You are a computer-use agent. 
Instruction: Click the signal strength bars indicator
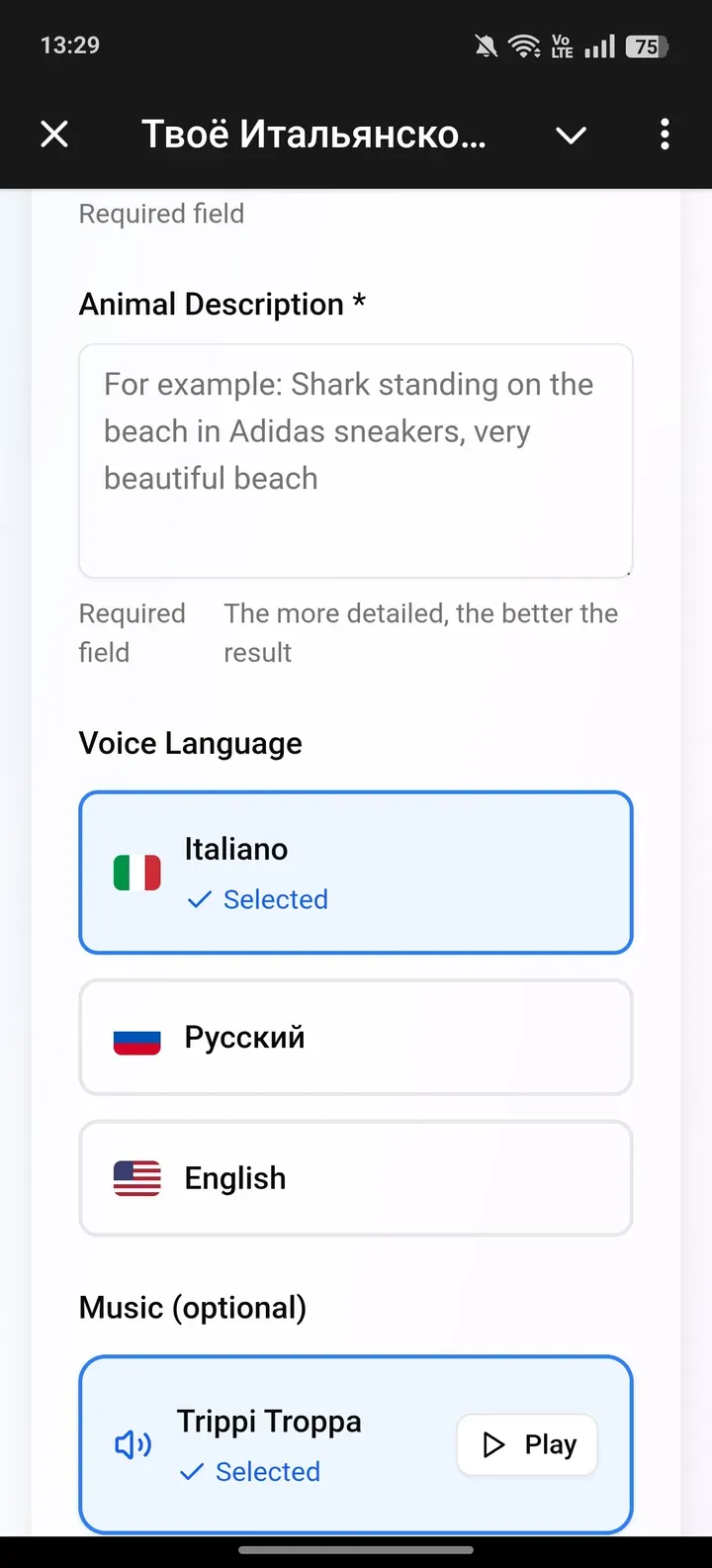[x=598, y=45]
